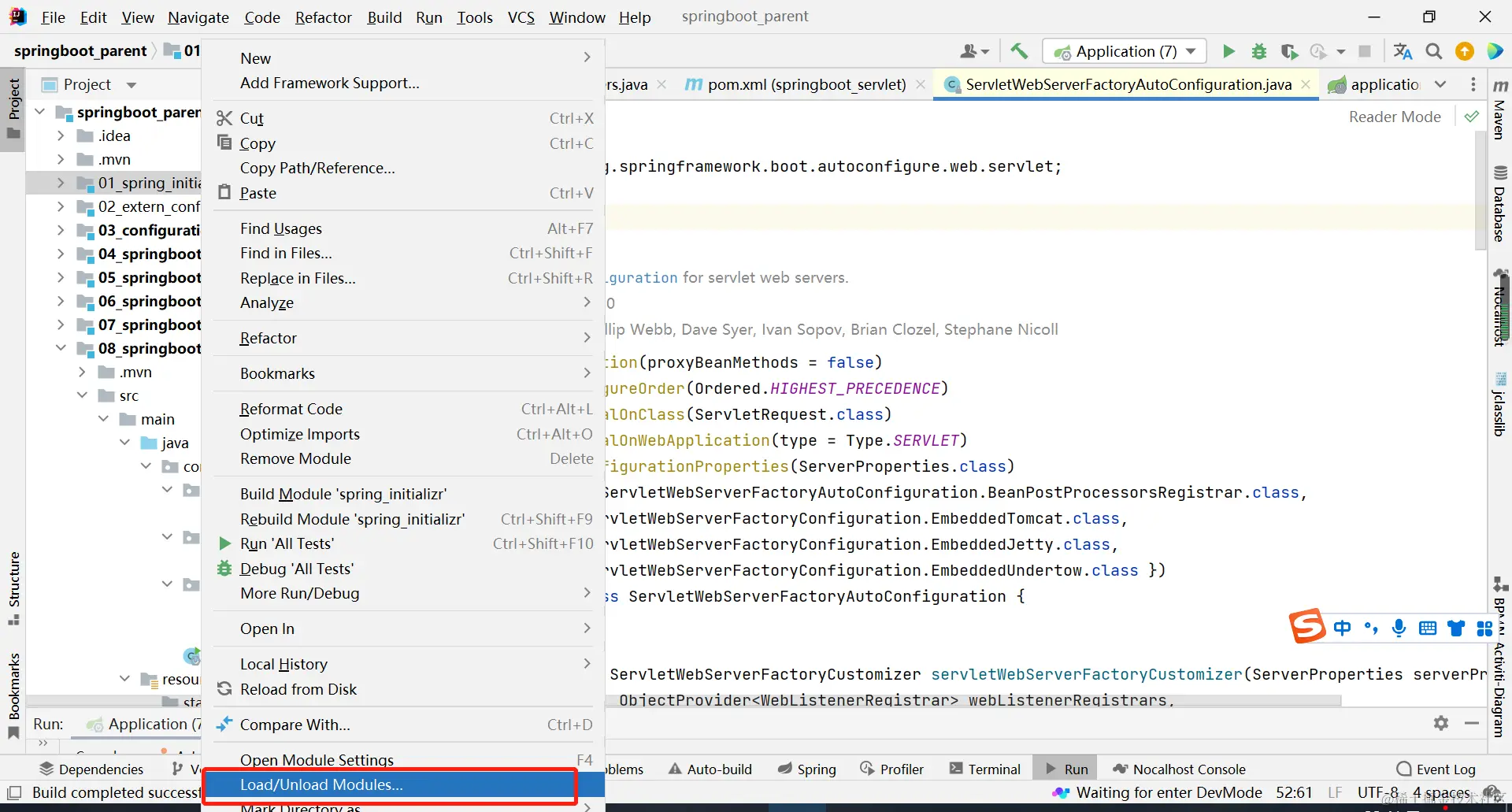Expand the 02_extern_conf module node
Viewport: 1512px width, 812px height.
coord(61,206)
